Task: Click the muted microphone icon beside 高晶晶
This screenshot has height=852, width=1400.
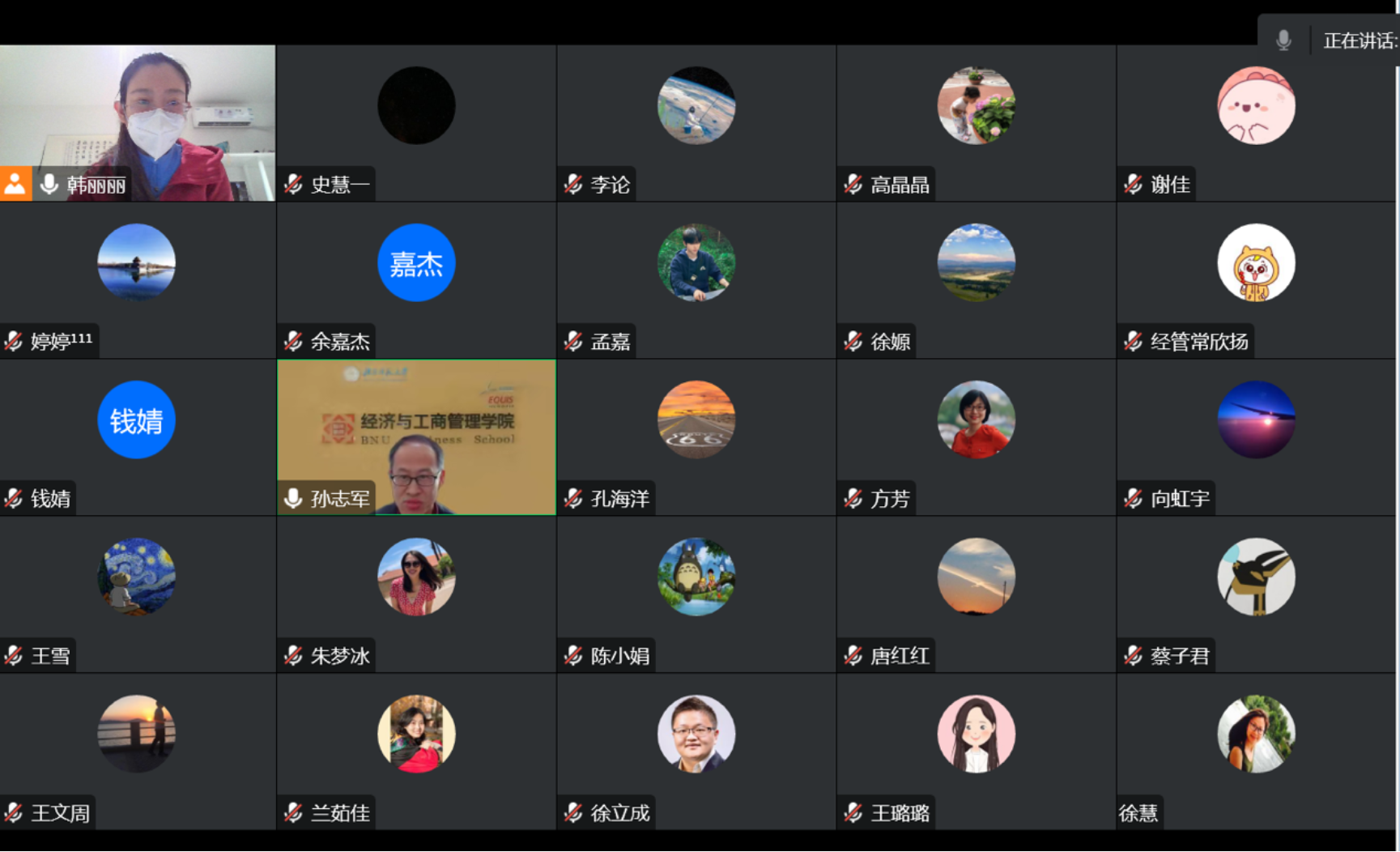Action: tap(853, 185)
